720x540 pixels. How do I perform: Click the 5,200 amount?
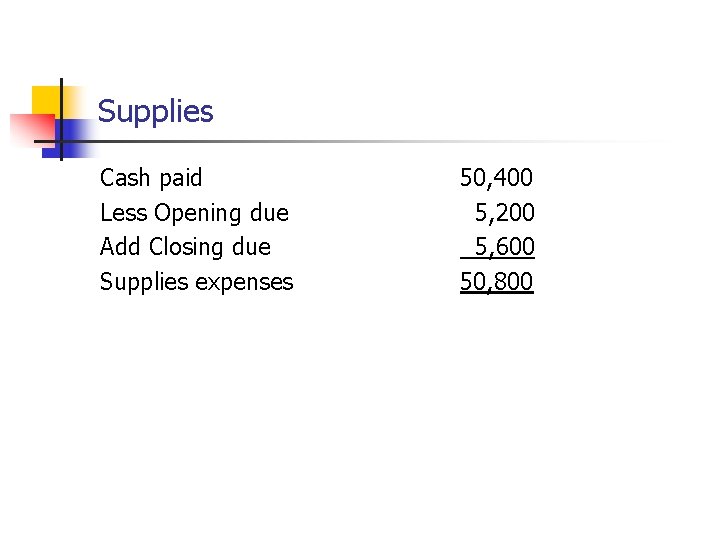(504, 213)
